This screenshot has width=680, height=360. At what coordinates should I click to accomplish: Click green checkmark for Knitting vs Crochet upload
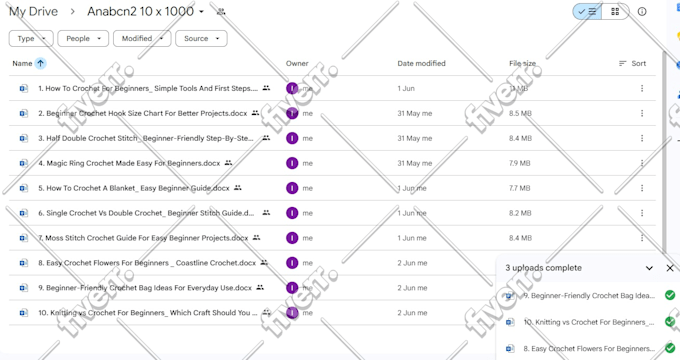pos(670,322)
